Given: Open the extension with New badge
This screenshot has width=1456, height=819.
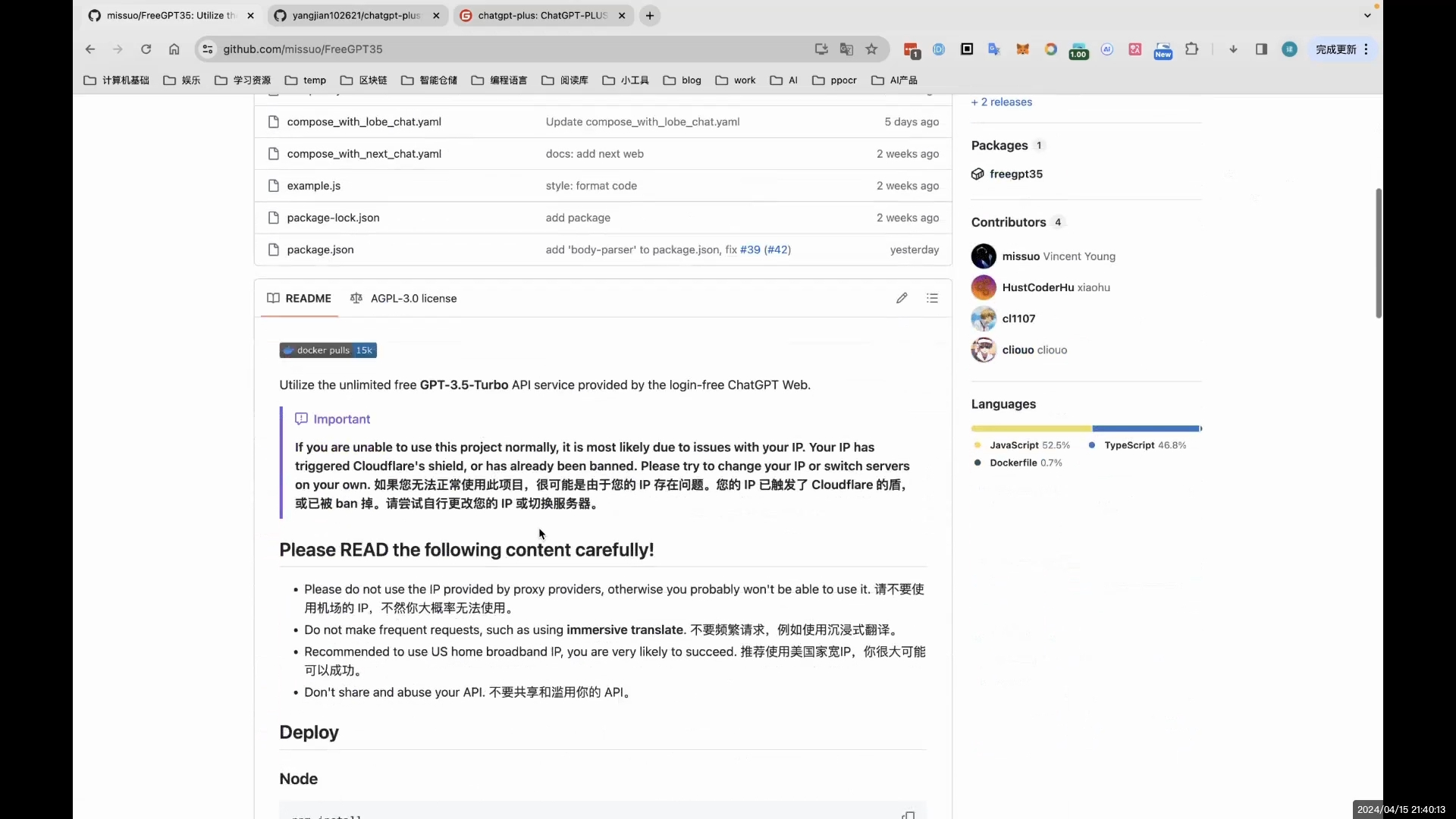Looking at the screenshot, I should tap(1163, 50).
